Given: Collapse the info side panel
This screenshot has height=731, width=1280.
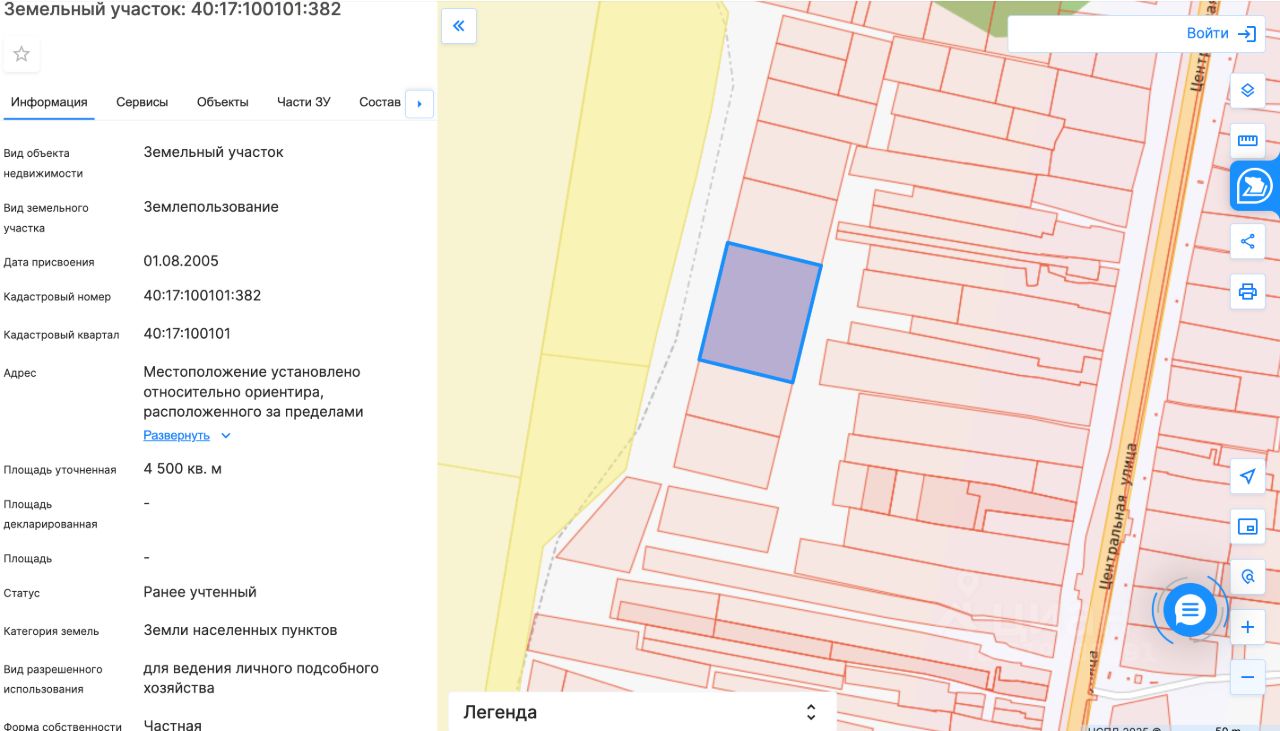Looking at the screenshot, I should tap(459, 26).
